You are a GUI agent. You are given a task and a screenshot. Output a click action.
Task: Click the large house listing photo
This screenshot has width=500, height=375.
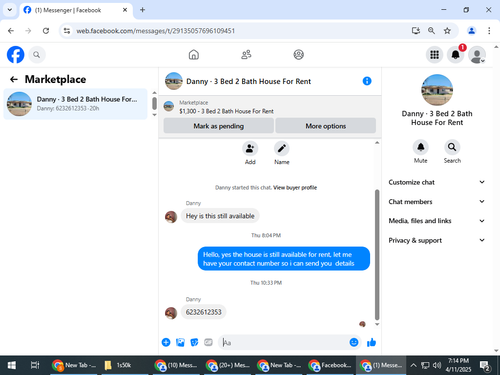[437, 90]
